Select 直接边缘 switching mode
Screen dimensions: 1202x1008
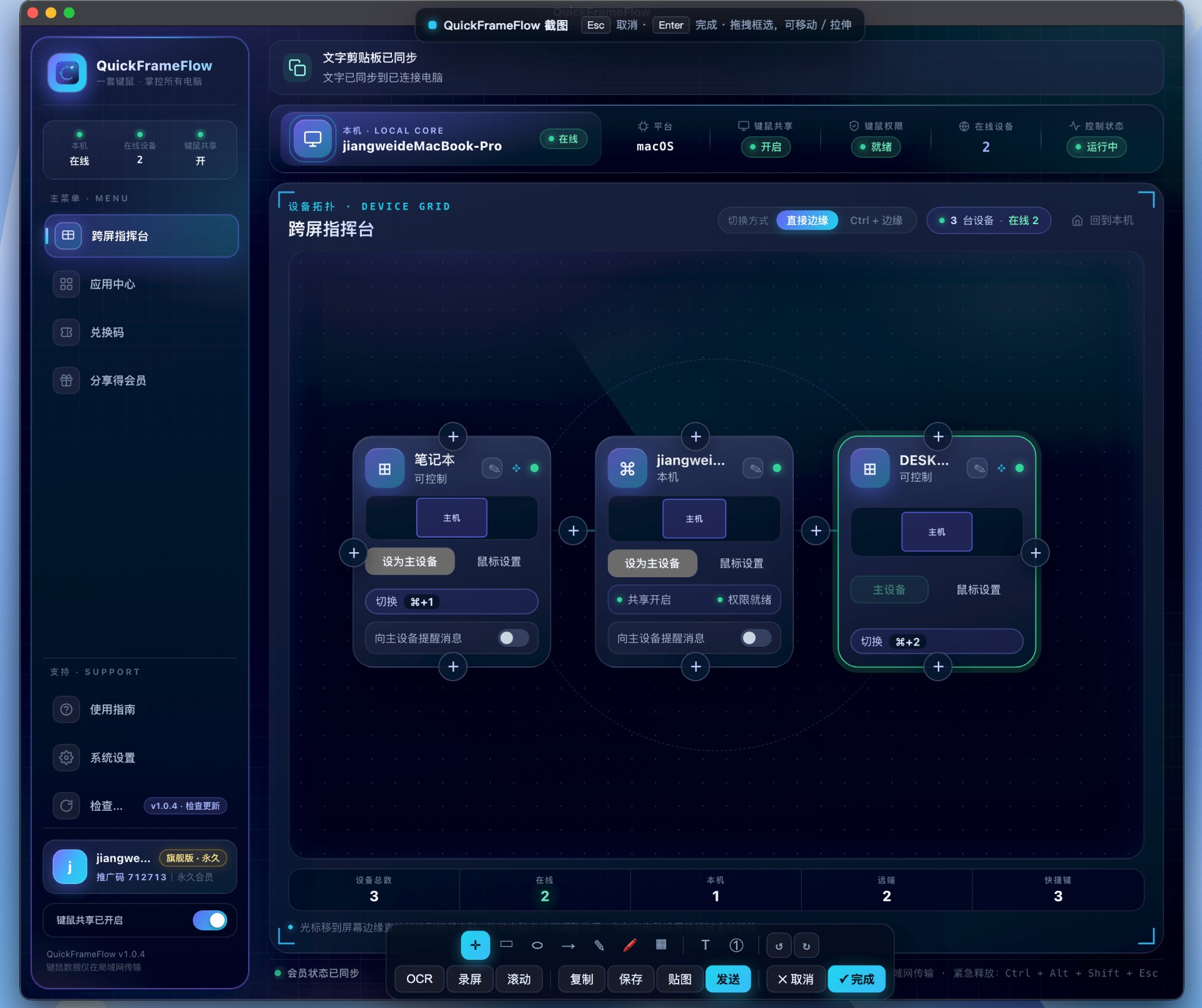coord(807,220)
